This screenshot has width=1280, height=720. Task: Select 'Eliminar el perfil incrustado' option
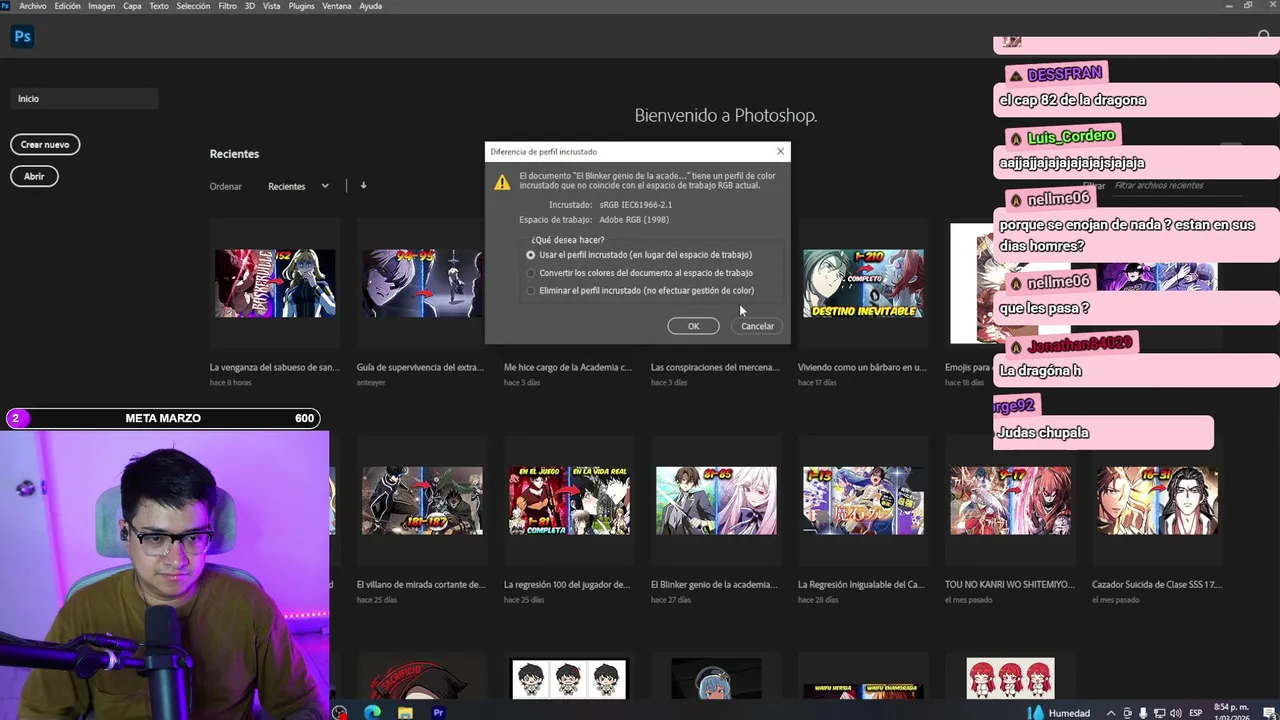point(640,291)
